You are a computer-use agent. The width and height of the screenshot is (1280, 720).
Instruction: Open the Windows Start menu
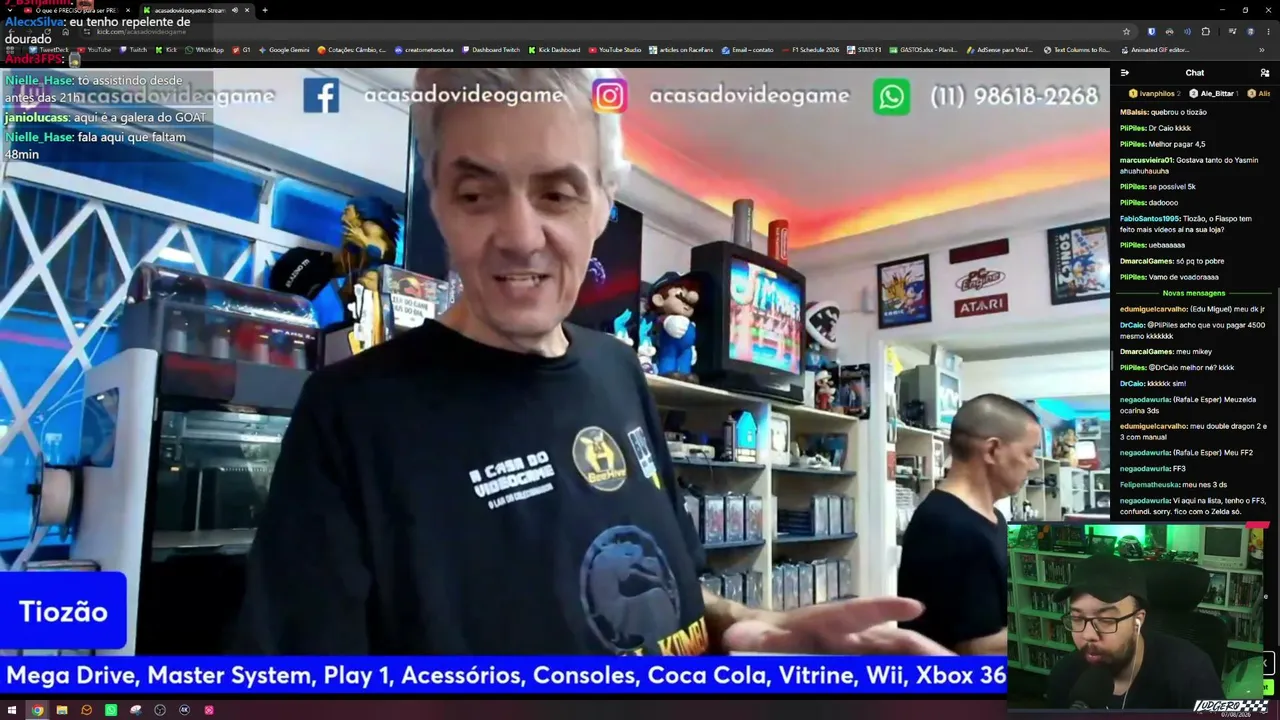[x=12, y=710]
